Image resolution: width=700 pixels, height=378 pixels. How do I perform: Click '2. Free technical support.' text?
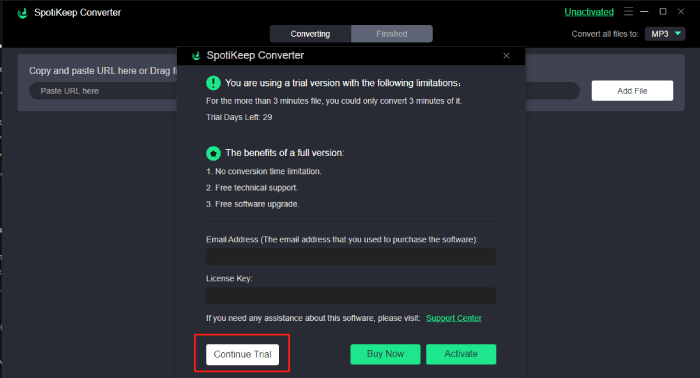252,188
